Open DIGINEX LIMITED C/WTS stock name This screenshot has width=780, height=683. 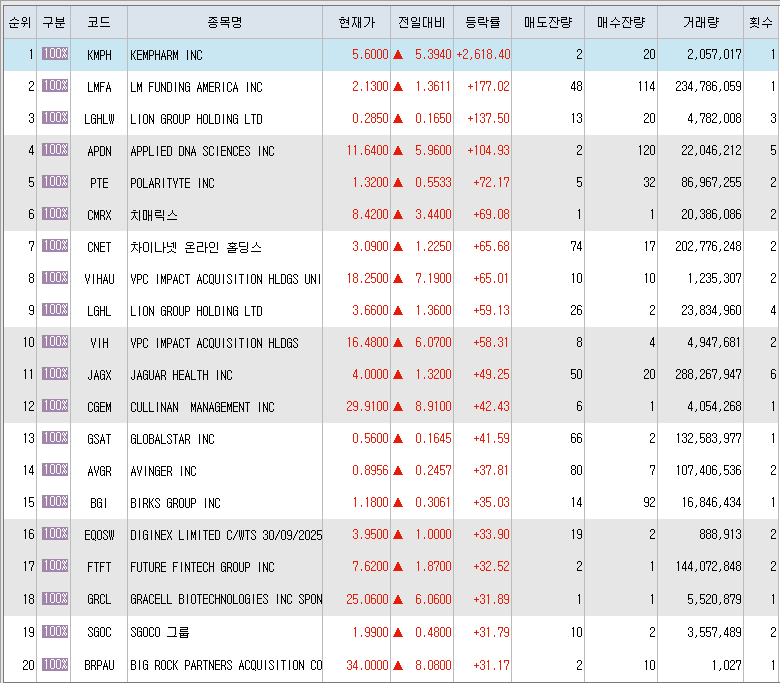pyautogui.click(x=226, y=535)
